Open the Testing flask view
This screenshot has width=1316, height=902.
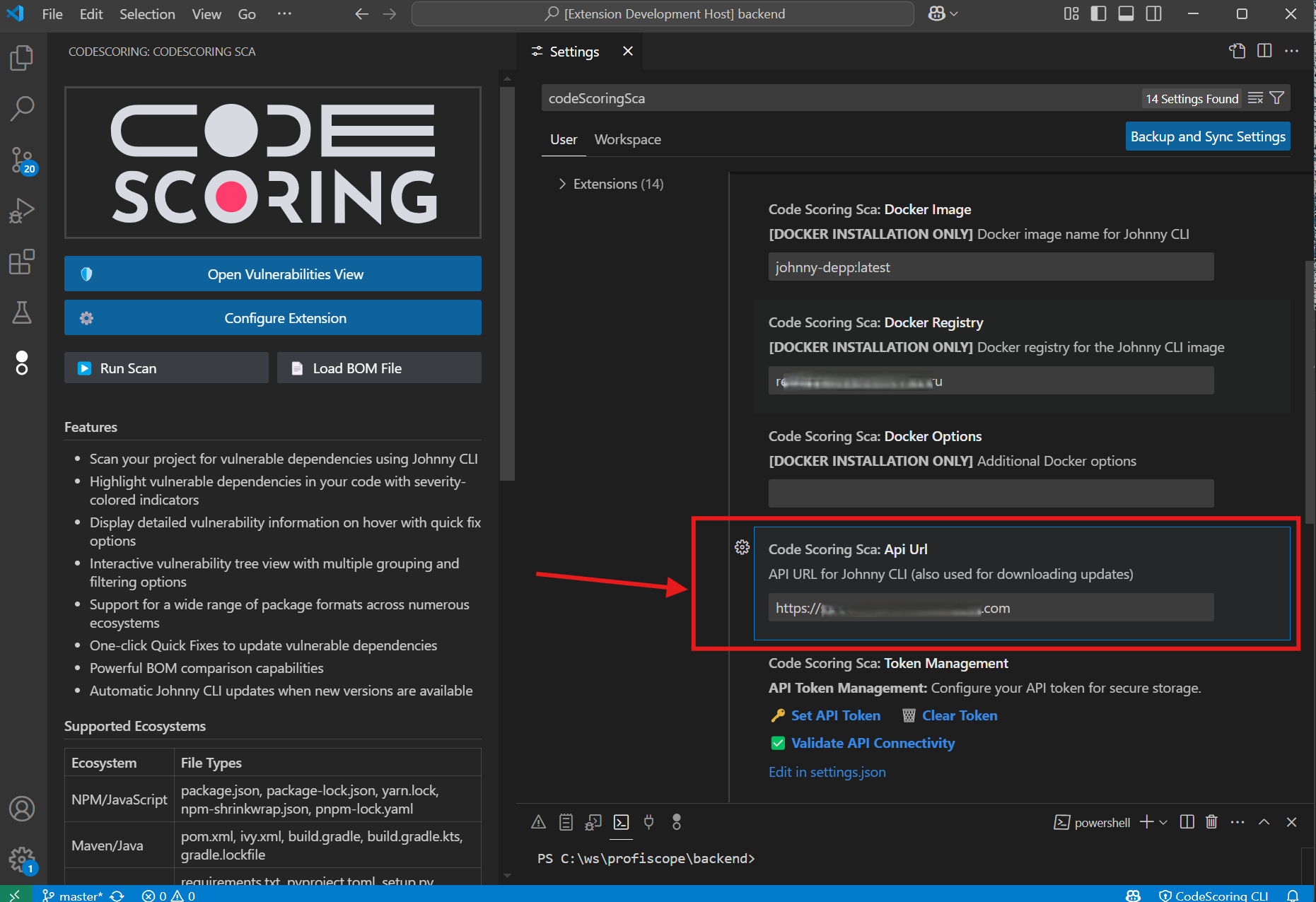tap(22, 312)
